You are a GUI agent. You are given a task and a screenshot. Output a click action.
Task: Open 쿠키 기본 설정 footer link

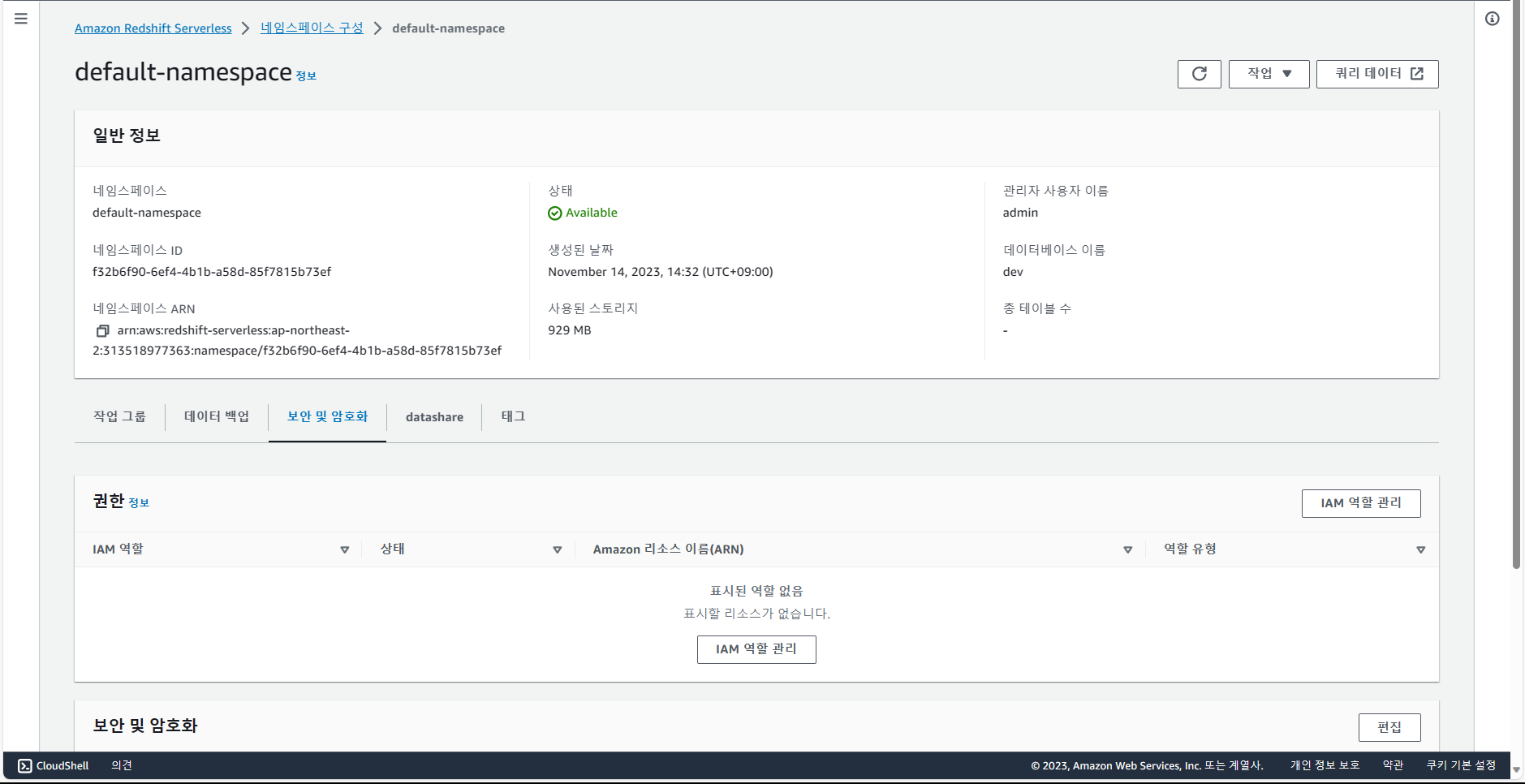coord(1461,765)
